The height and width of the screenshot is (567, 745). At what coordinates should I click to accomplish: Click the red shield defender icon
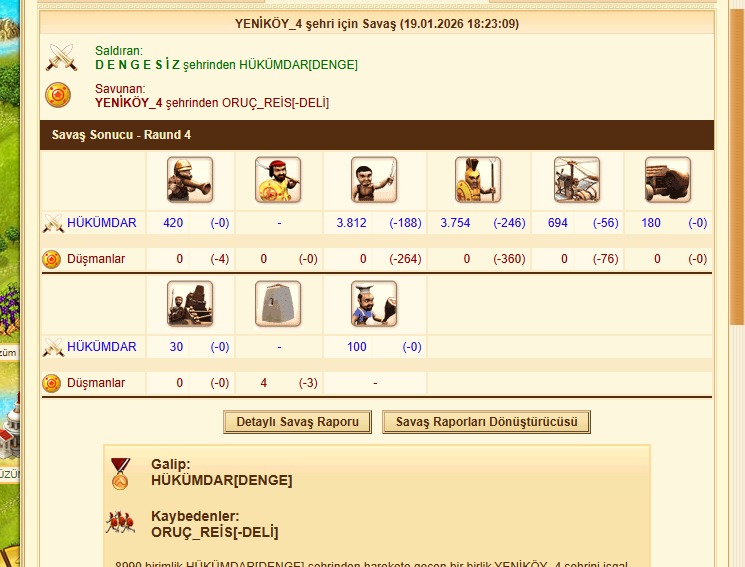click(x=58, y=95)
